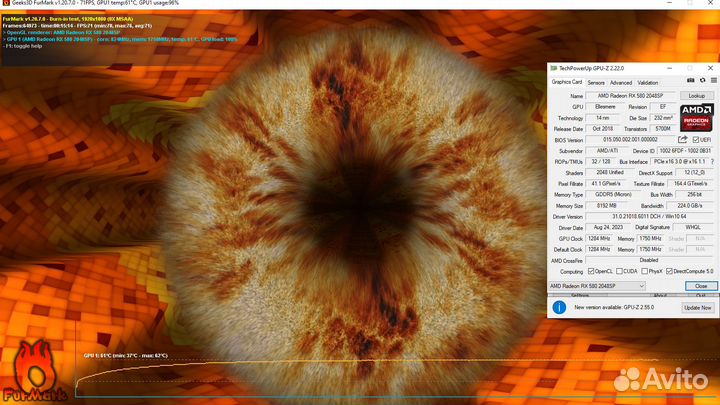Switch to the Sensors tab
This screenshot has height=405, width=720.
pos(595,82)
